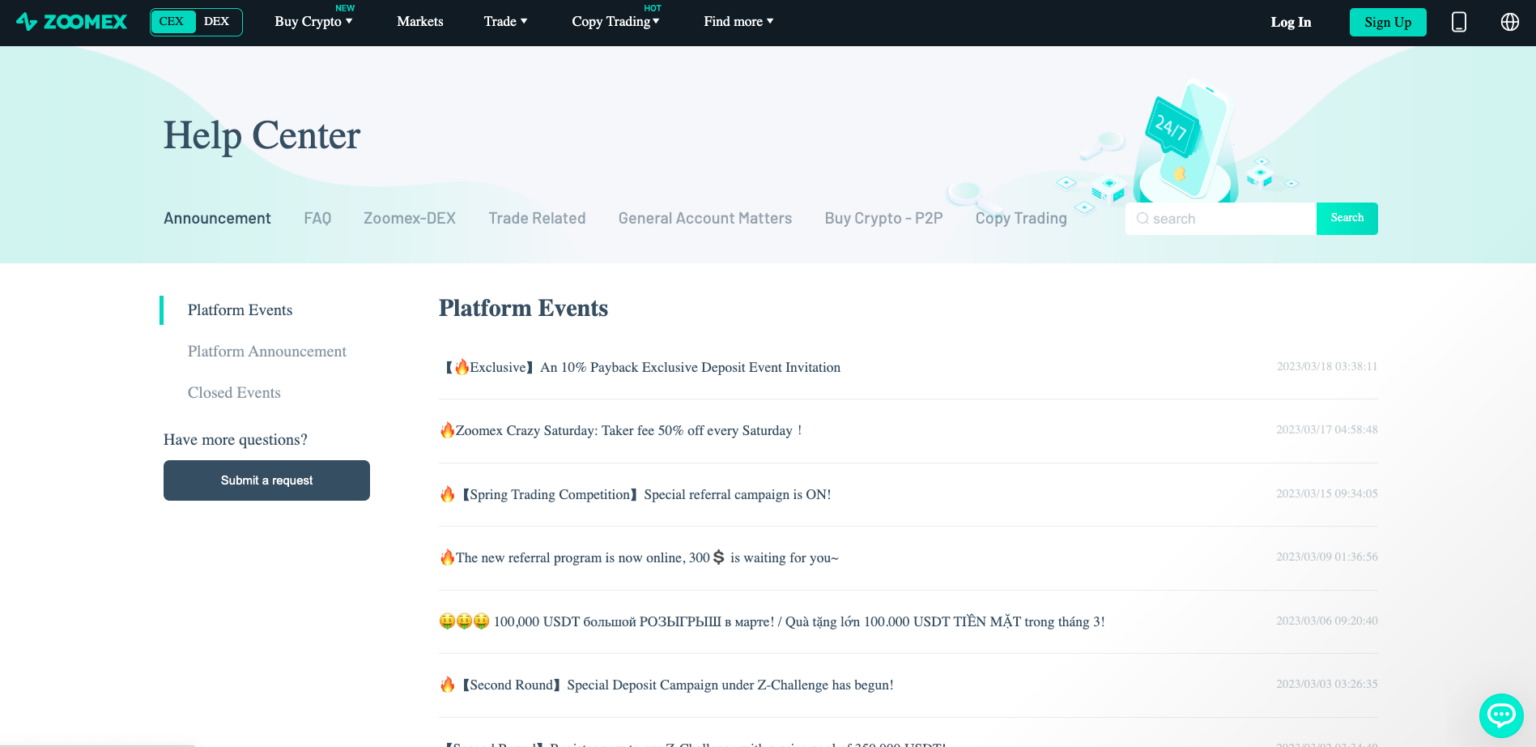Viewport: 1536px width, 747px height.
Task: Select the Announcement tab
Action: pyautogui.click(x=217, y=218)
